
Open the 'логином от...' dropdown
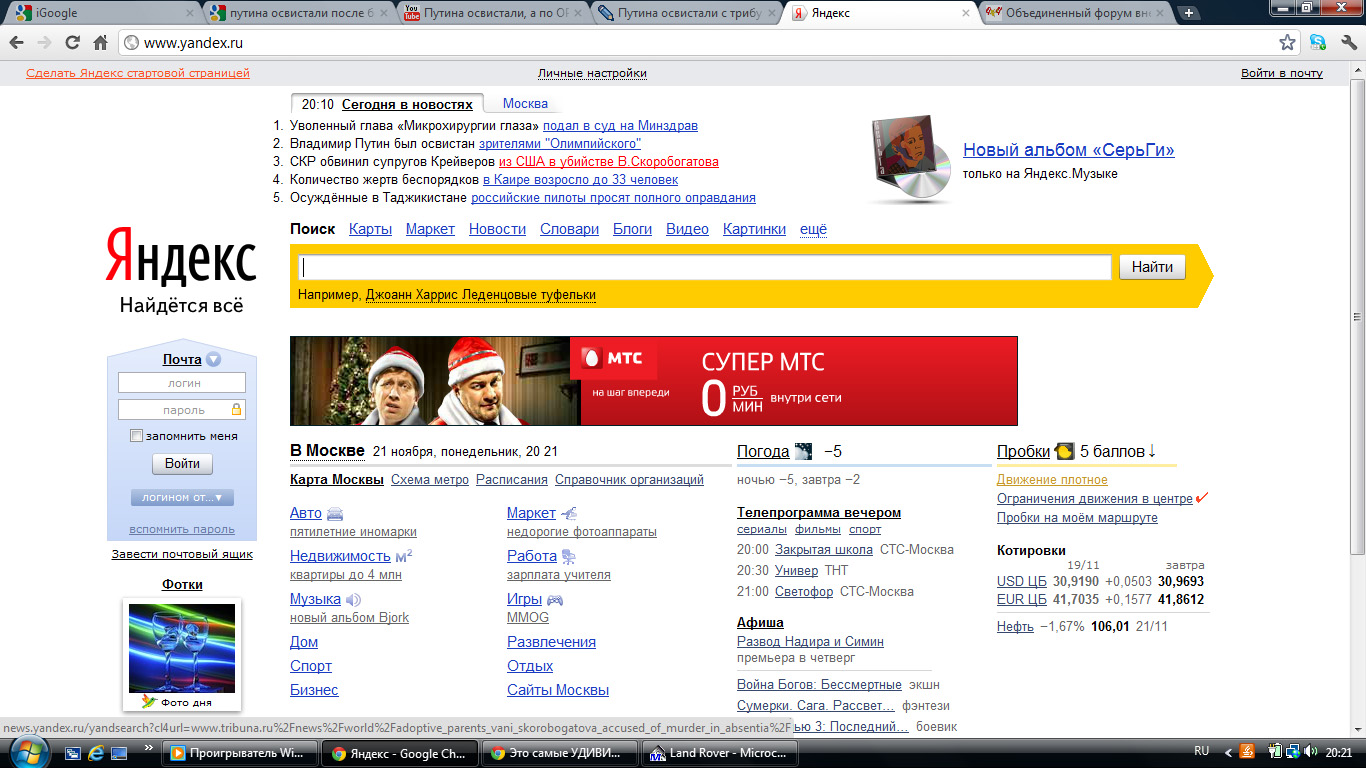click(x=181, y=497)
